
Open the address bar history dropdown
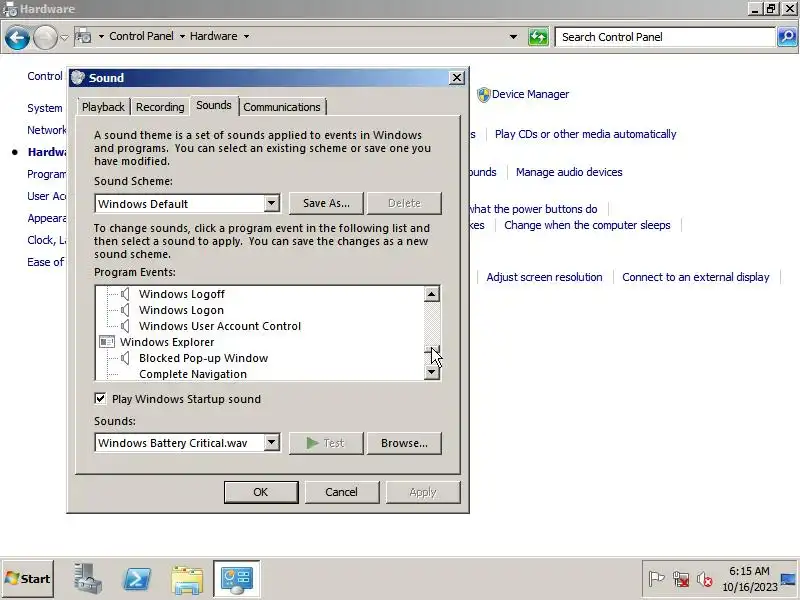[x=513, y=37]
